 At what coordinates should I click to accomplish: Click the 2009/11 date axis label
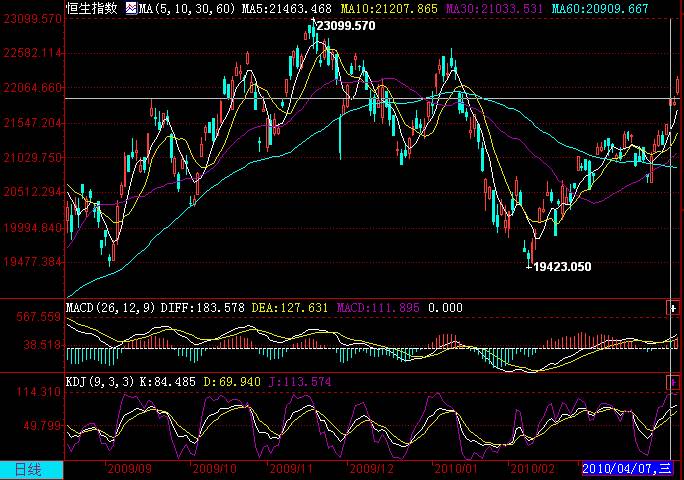tap(291, 470)
